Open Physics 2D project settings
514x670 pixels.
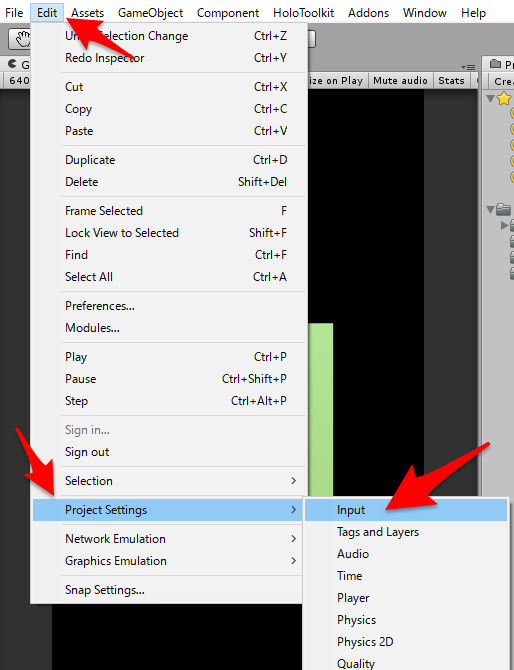pyautogui.click(x=406, y=642)
